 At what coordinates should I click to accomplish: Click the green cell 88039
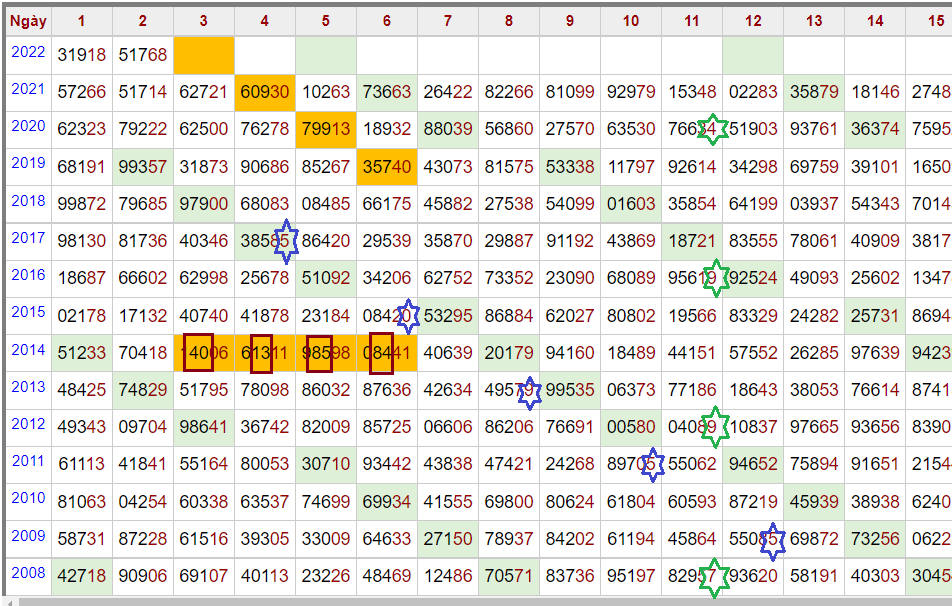pos(447,129)
